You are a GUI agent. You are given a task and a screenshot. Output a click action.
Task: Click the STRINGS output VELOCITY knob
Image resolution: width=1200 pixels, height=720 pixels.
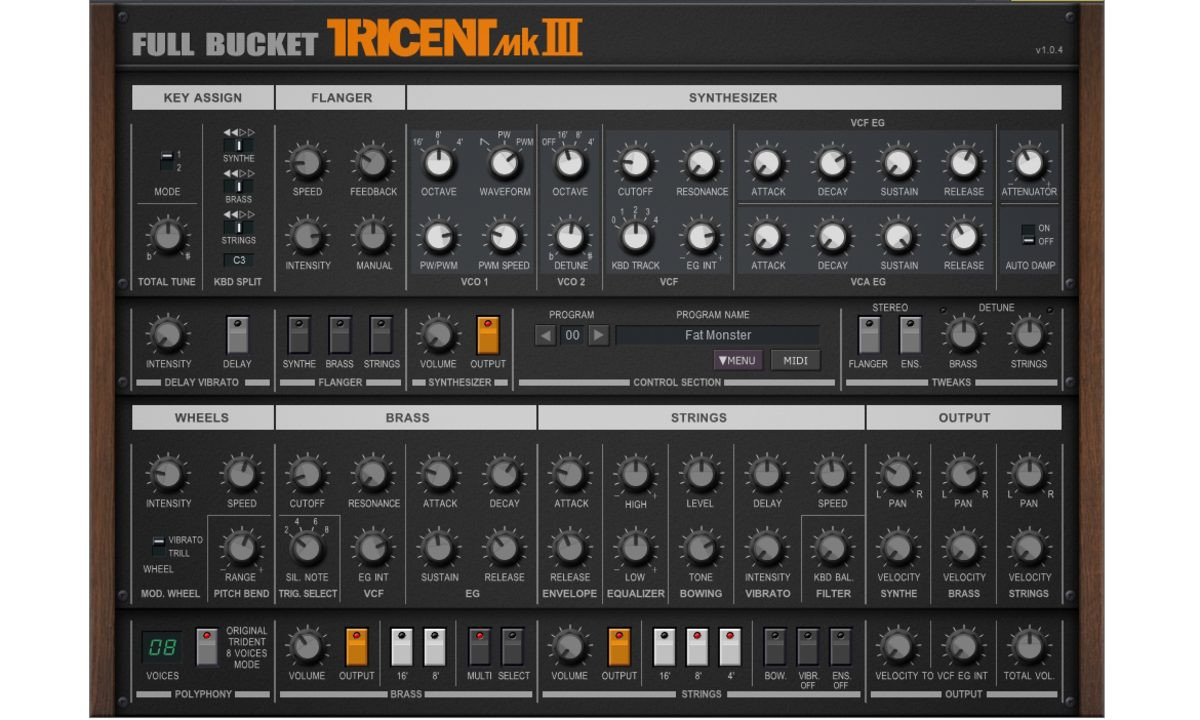(1029, 548)
